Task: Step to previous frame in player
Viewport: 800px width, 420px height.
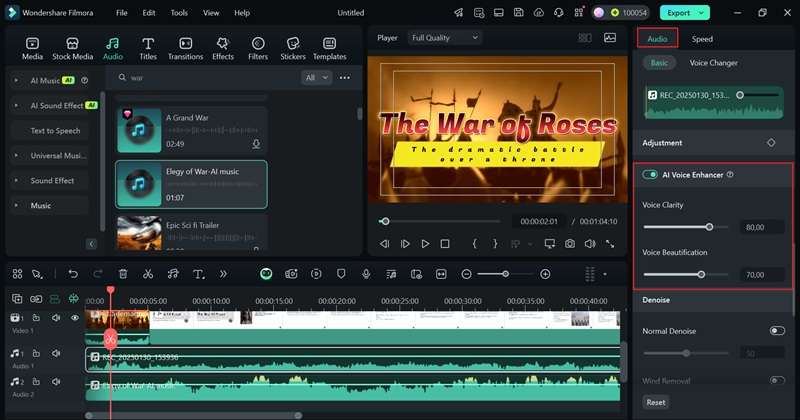Action: pos(384,244)
